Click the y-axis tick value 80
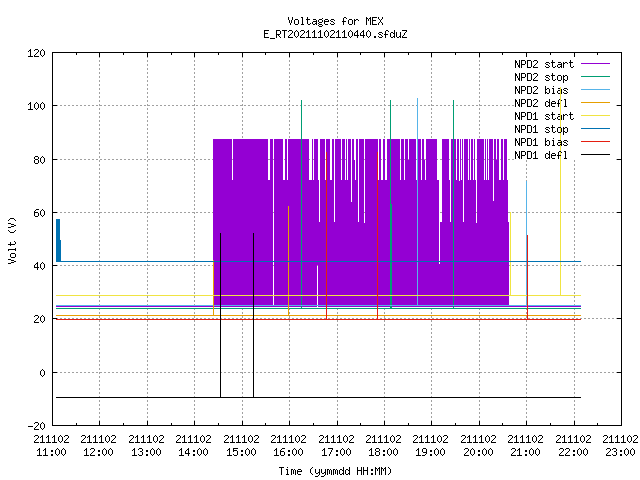 point(39,160)
